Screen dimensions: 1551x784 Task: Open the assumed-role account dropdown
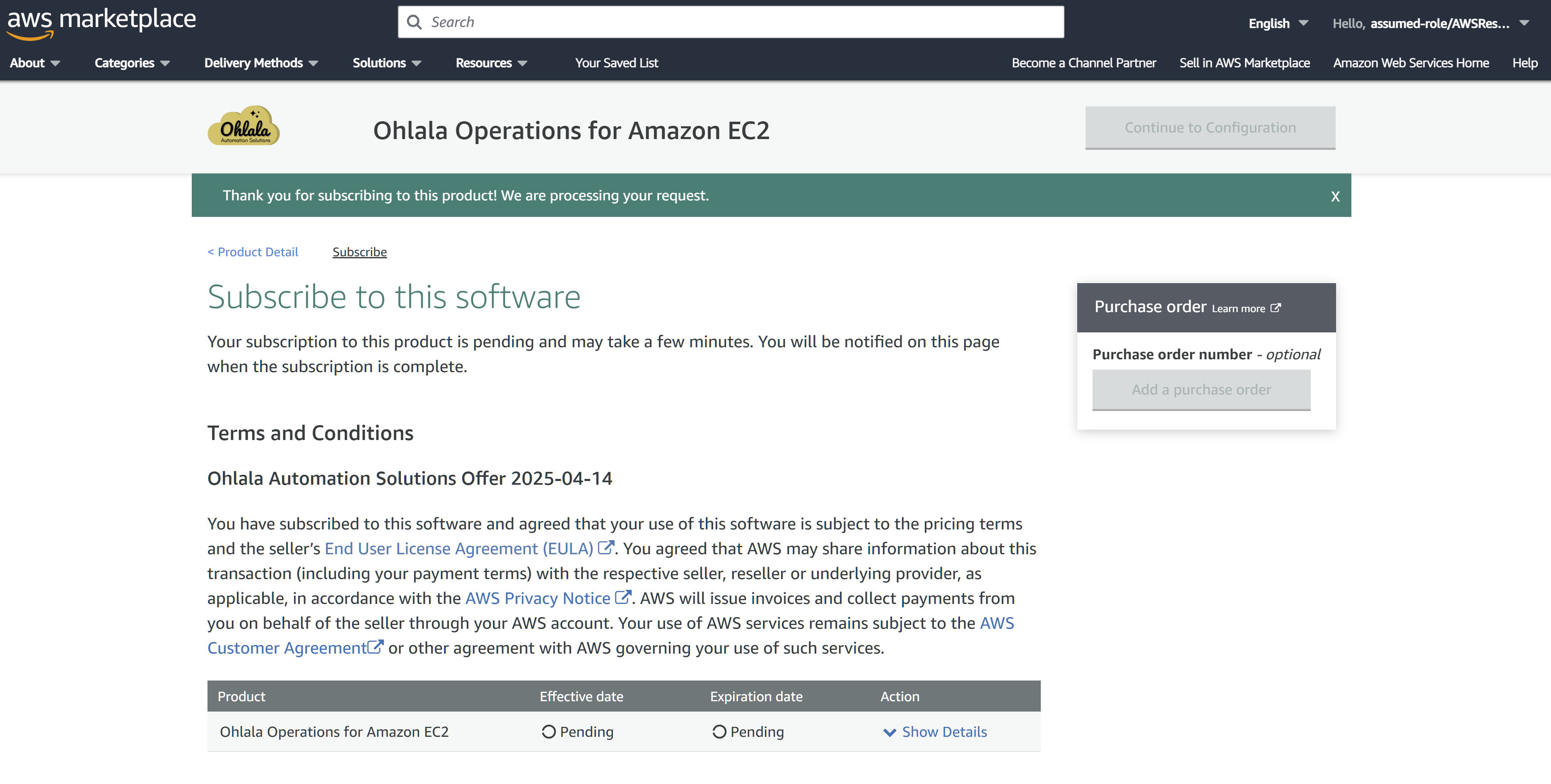pyautogui.click(x=1430, y=24)
